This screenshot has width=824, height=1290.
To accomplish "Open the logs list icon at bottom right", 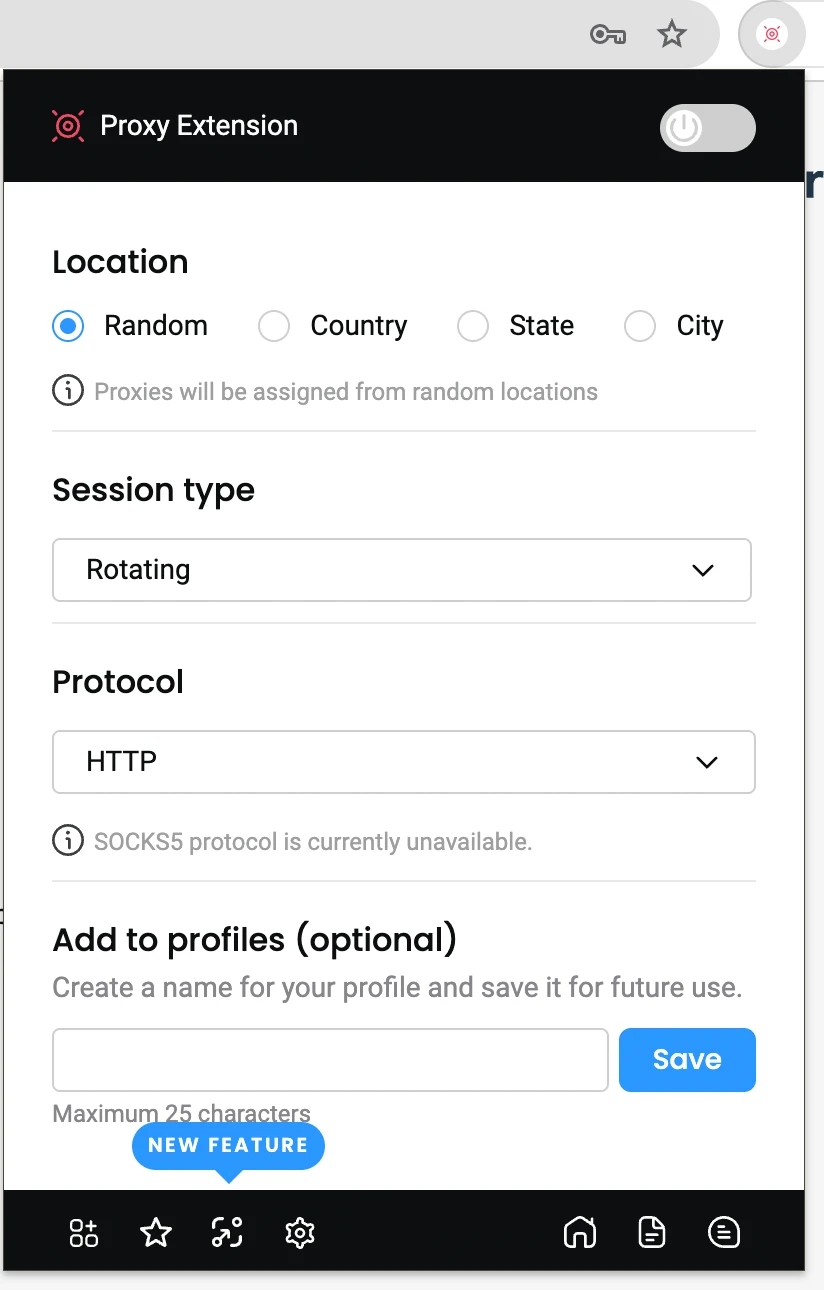I will pyautogui.click(x=724, y=1233).
